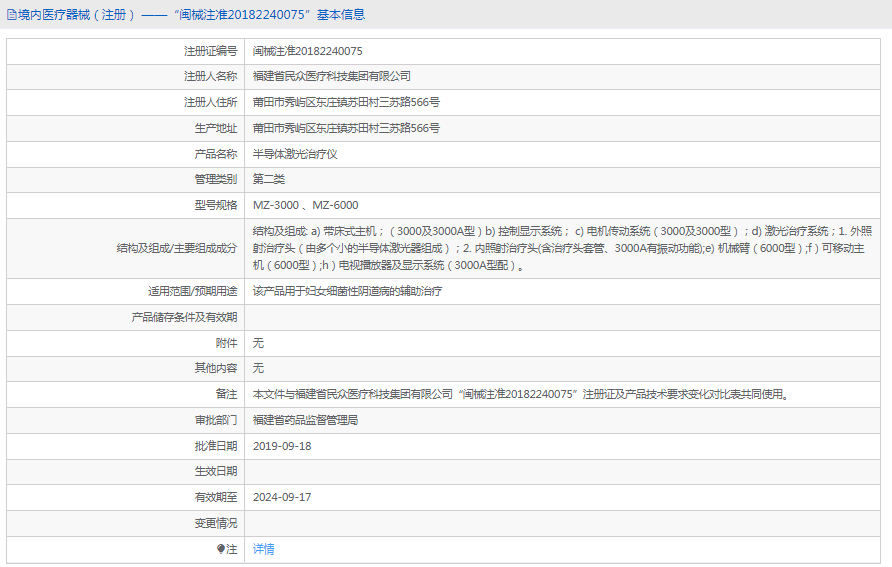Select approving department 福建省药品监督管理局
This screenshot has height=567, width=892.
click(305, 420)
